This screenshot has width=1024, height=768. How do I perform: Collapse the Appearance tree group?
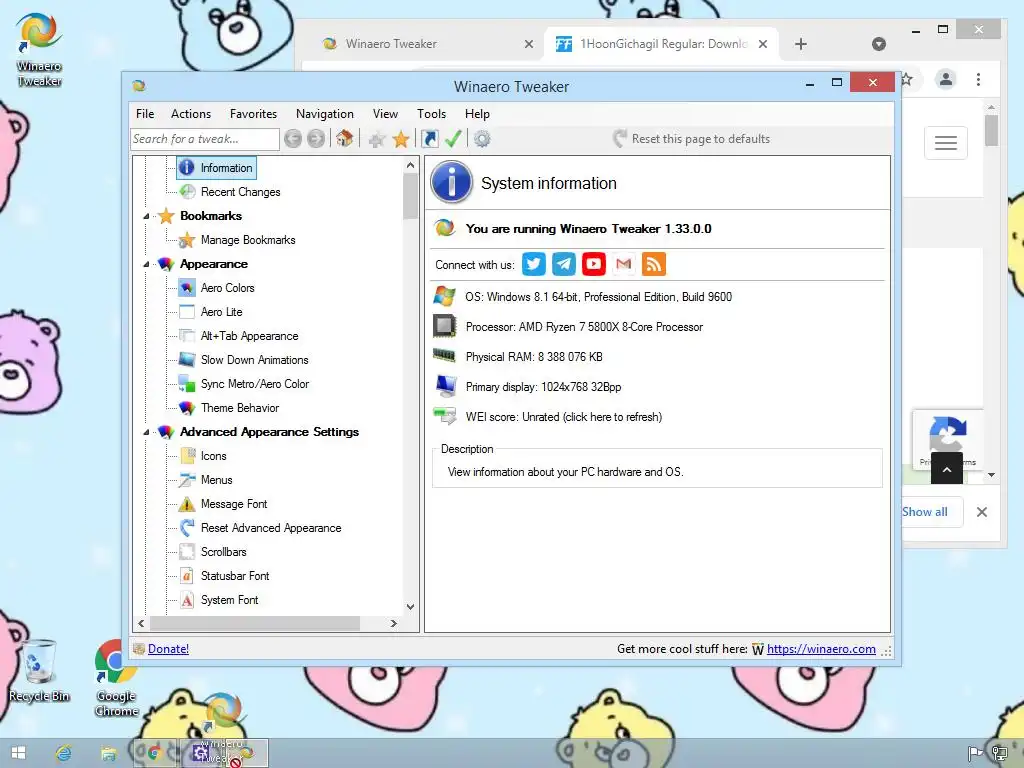click(x=146, y=264)
